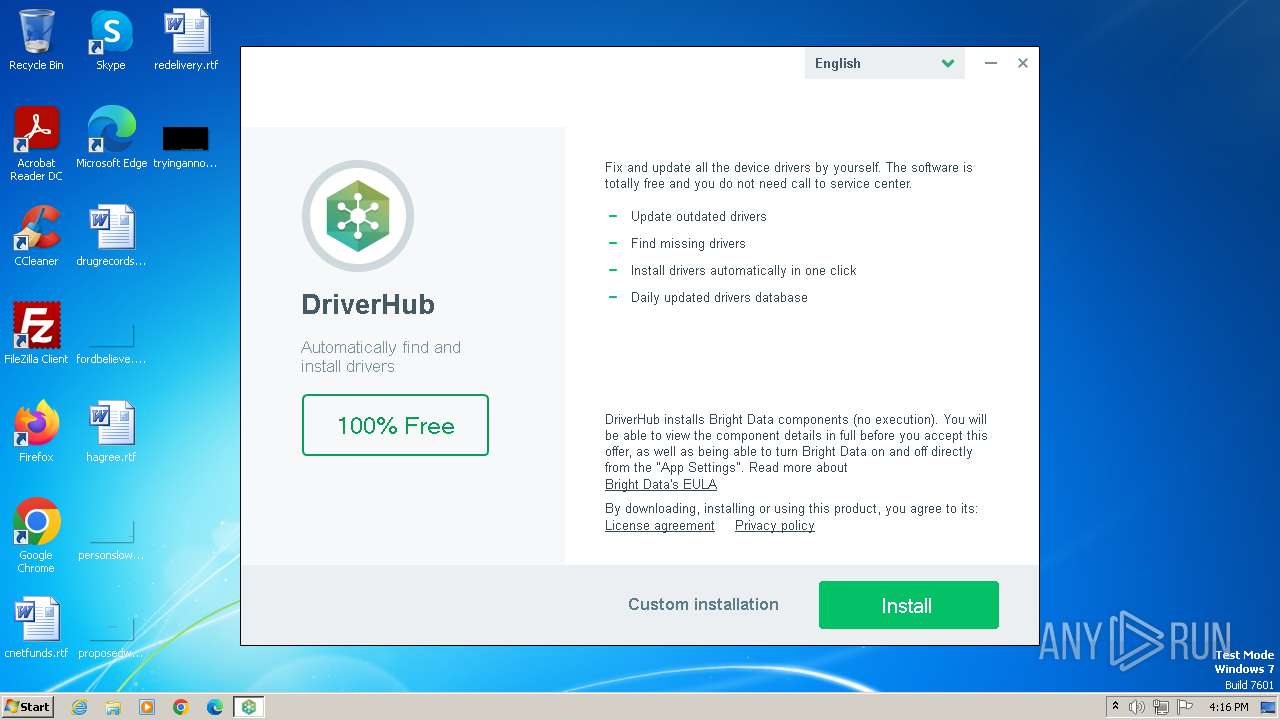1280x720 pixels.
Task: Open Acrobat Reader DC shortcut
Action: pyautogui.click(x=36, y=144)
